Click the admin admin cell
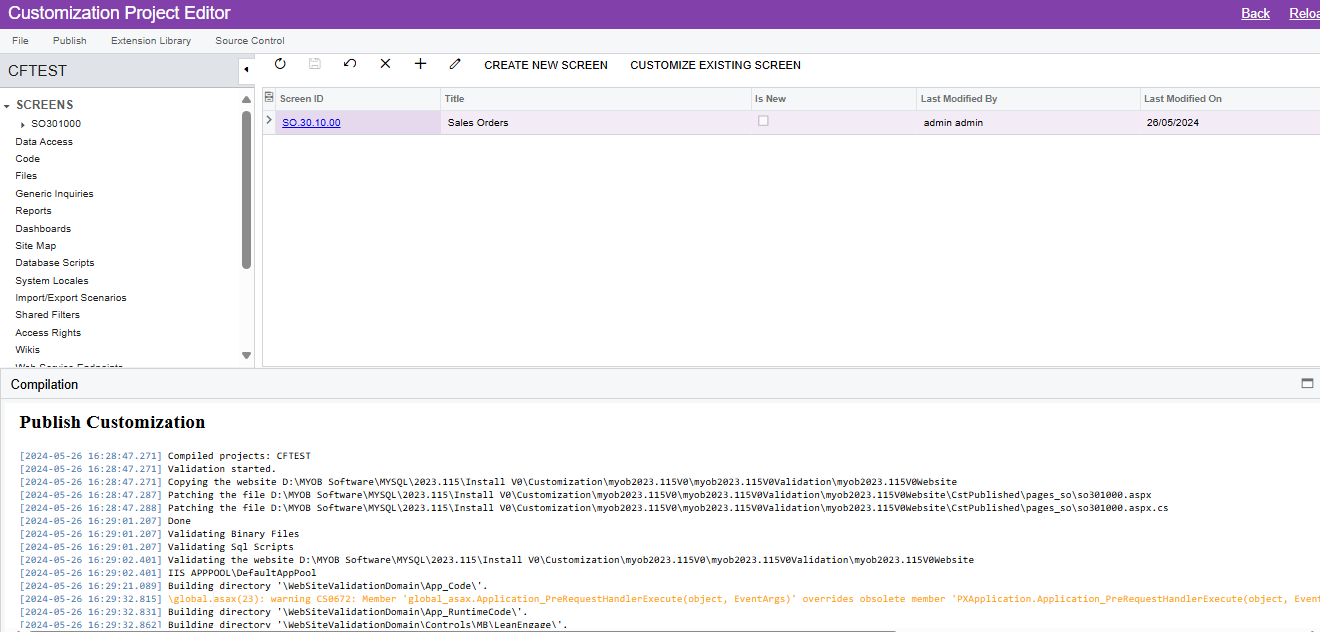The width and height of the screenshot is (1320, 632). [1029, 122]
